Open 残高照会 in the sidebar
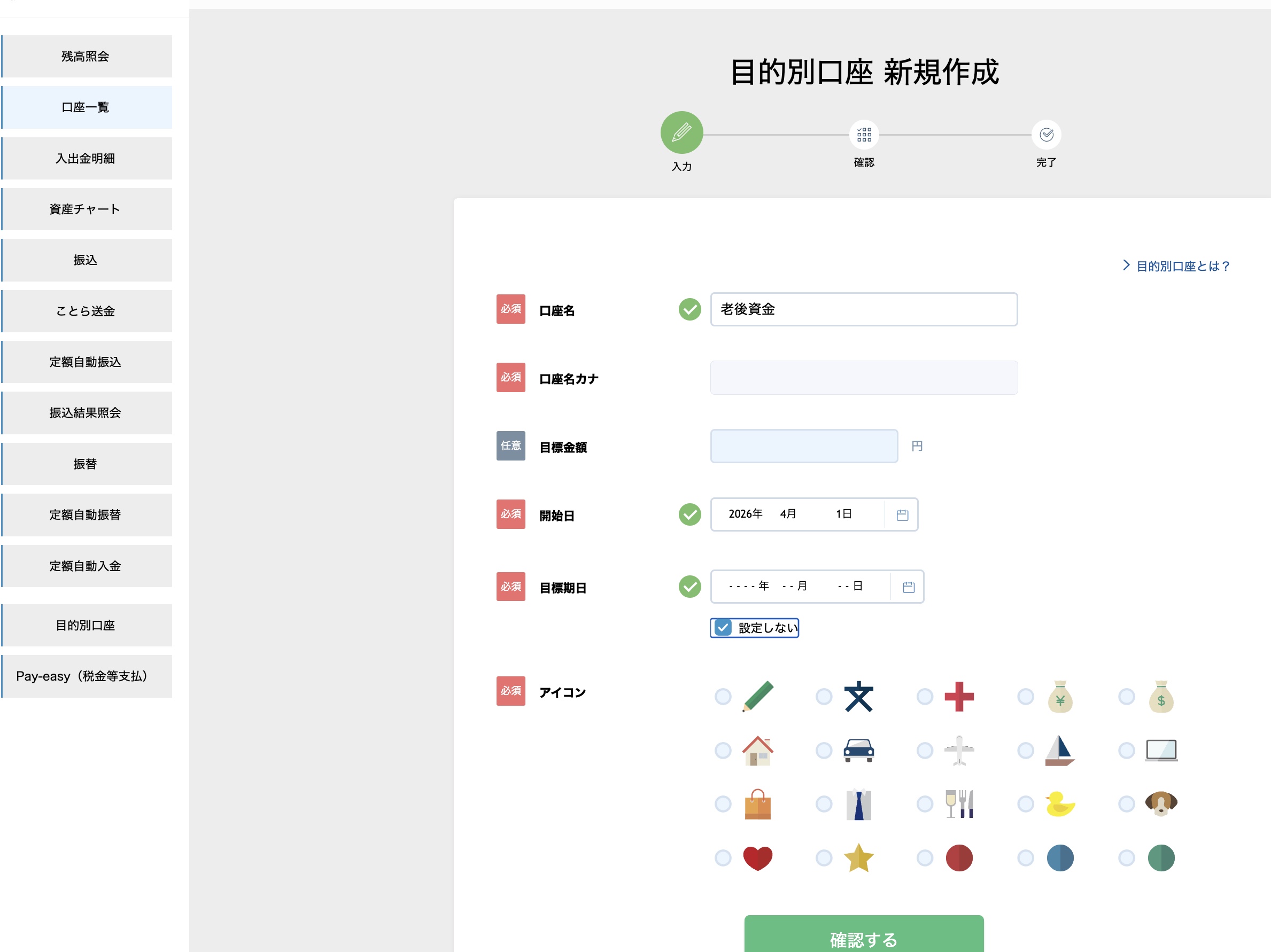 86,56
